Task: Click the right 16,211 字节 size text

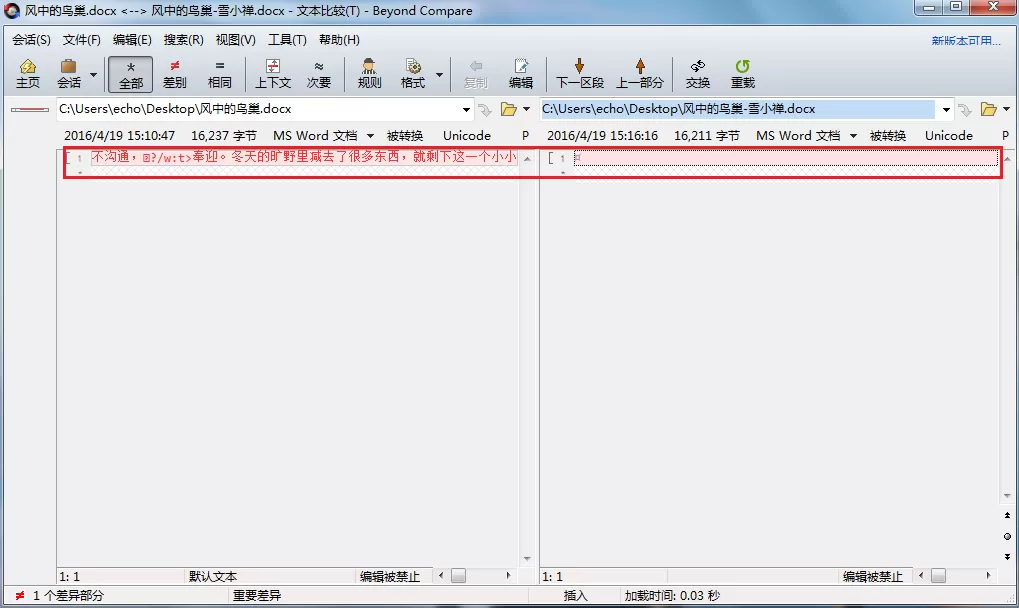Action: (x=707, y=136)
